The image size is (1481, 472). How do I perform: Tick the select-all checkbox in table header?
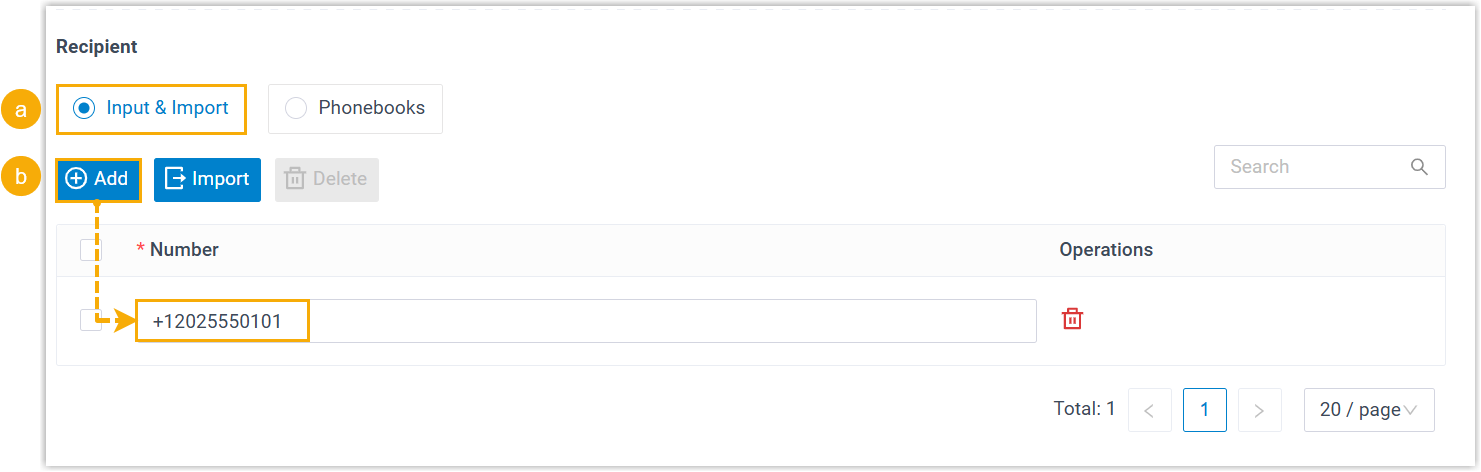point(91,250)
